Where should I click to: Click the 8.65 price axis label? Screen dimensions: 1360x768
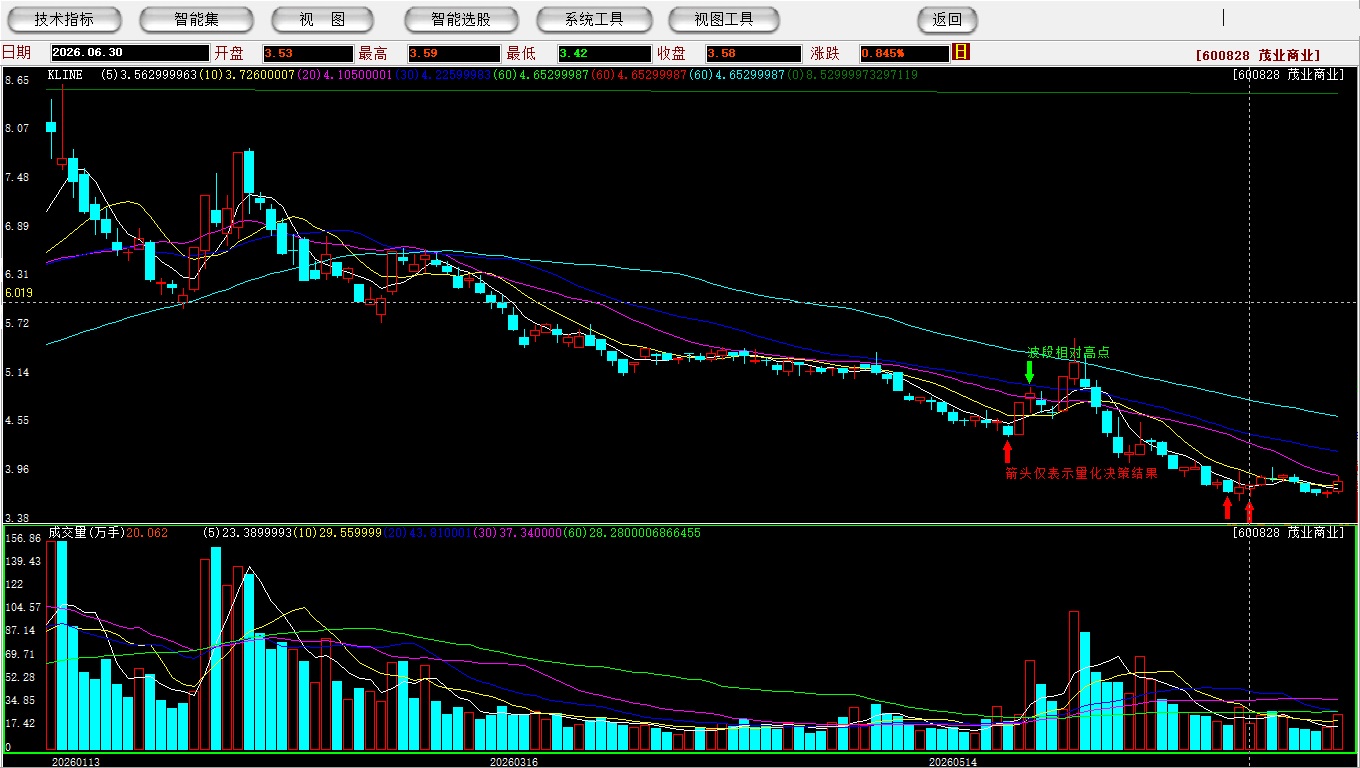(17, 79)
